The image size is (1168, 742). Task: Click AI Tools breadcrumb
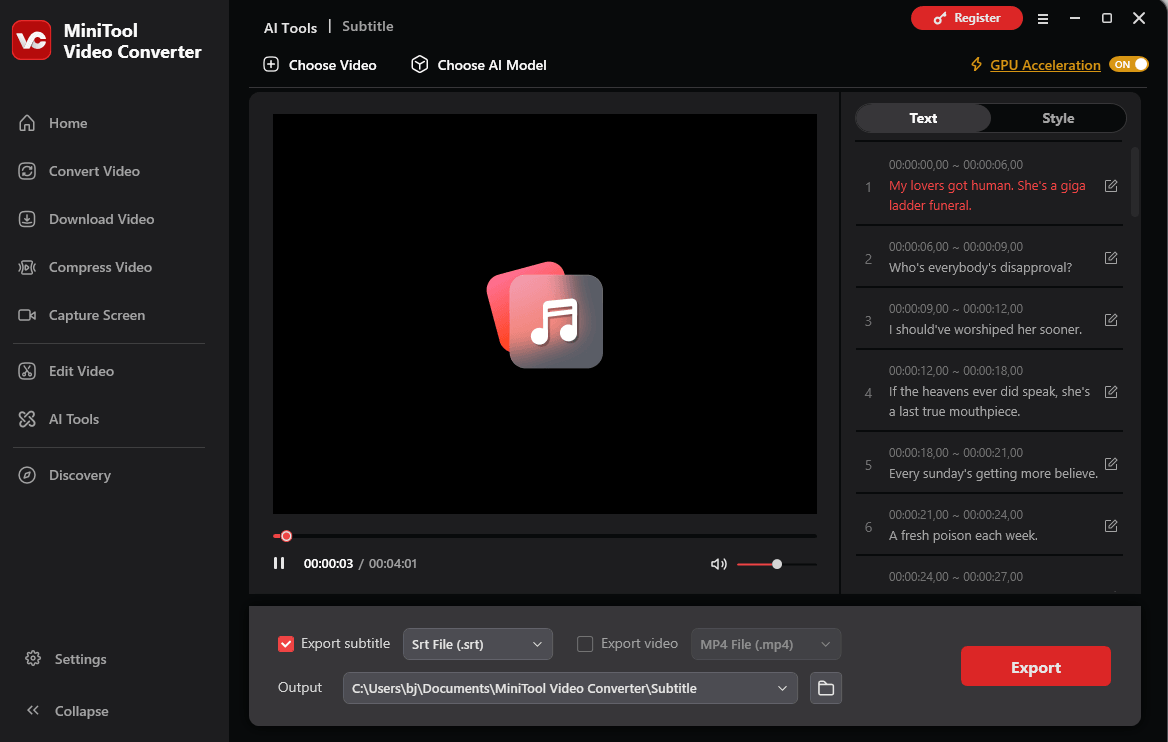[291, 28]
